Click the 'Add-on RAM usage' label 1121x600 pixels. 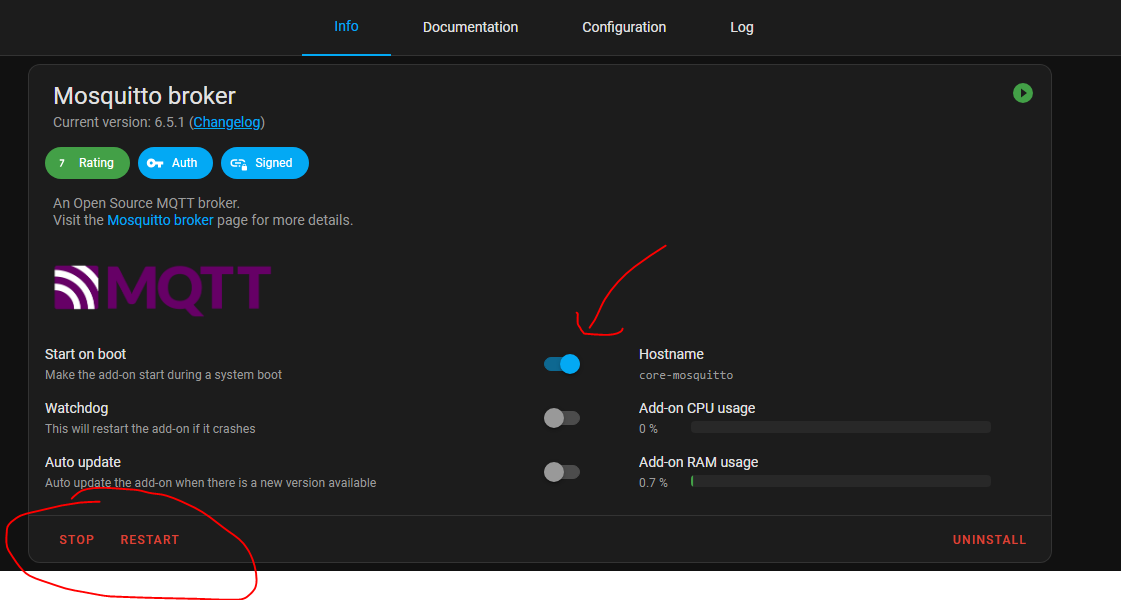point(698,463)
